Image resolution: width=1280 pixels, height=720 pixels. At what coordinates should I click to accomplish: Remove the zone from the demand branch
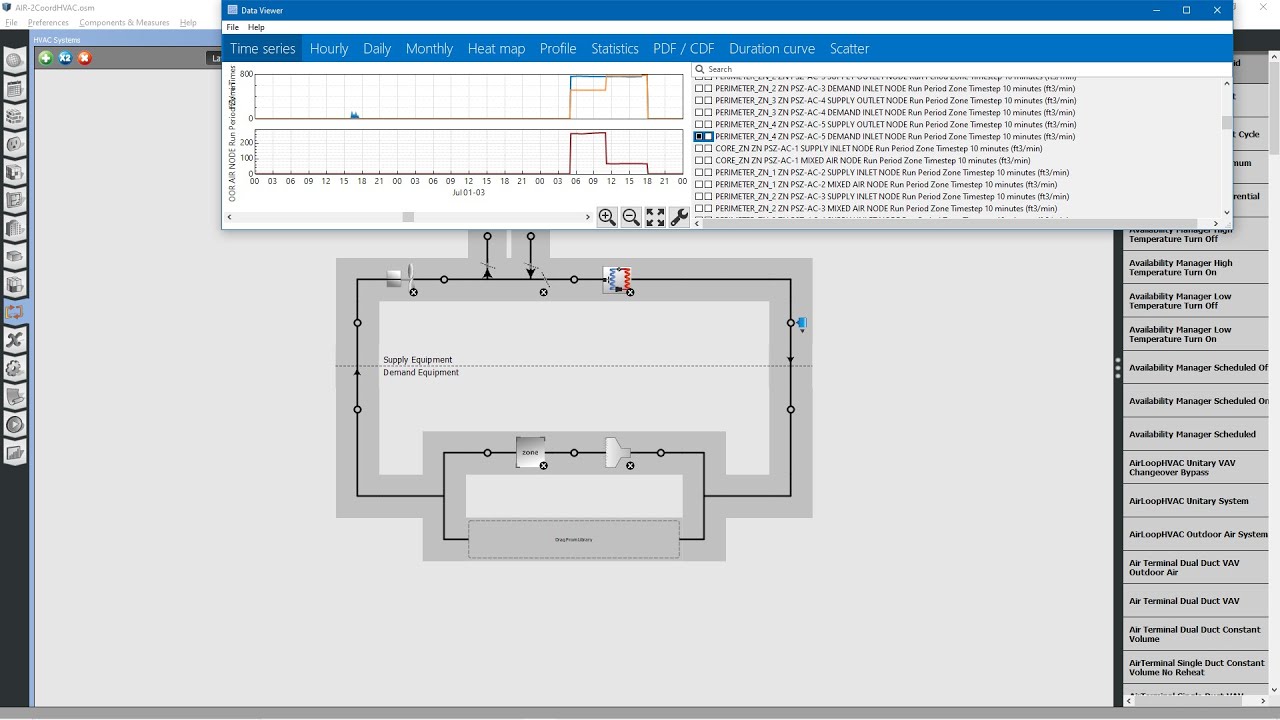point(544,466)
